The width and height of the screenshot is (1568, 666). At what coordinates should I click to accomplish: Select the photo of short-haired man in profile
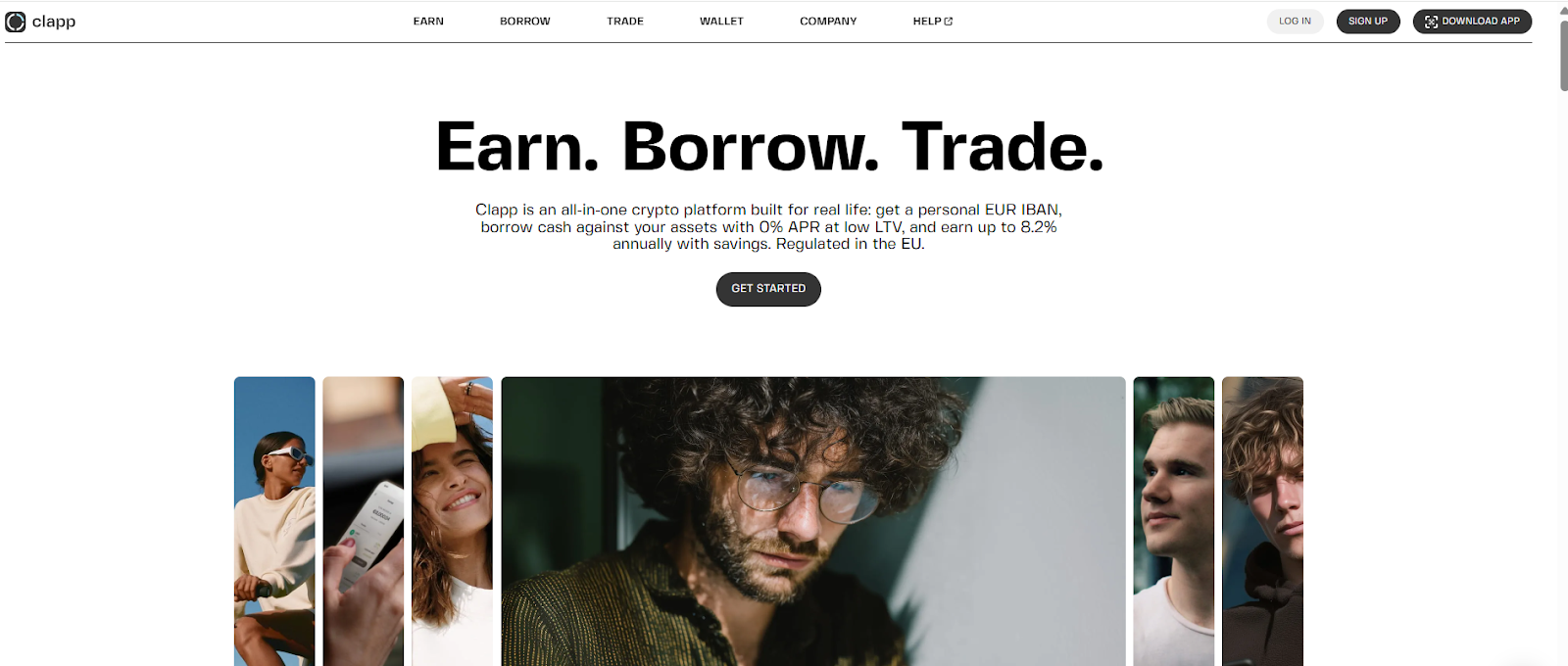point(1174,521)
